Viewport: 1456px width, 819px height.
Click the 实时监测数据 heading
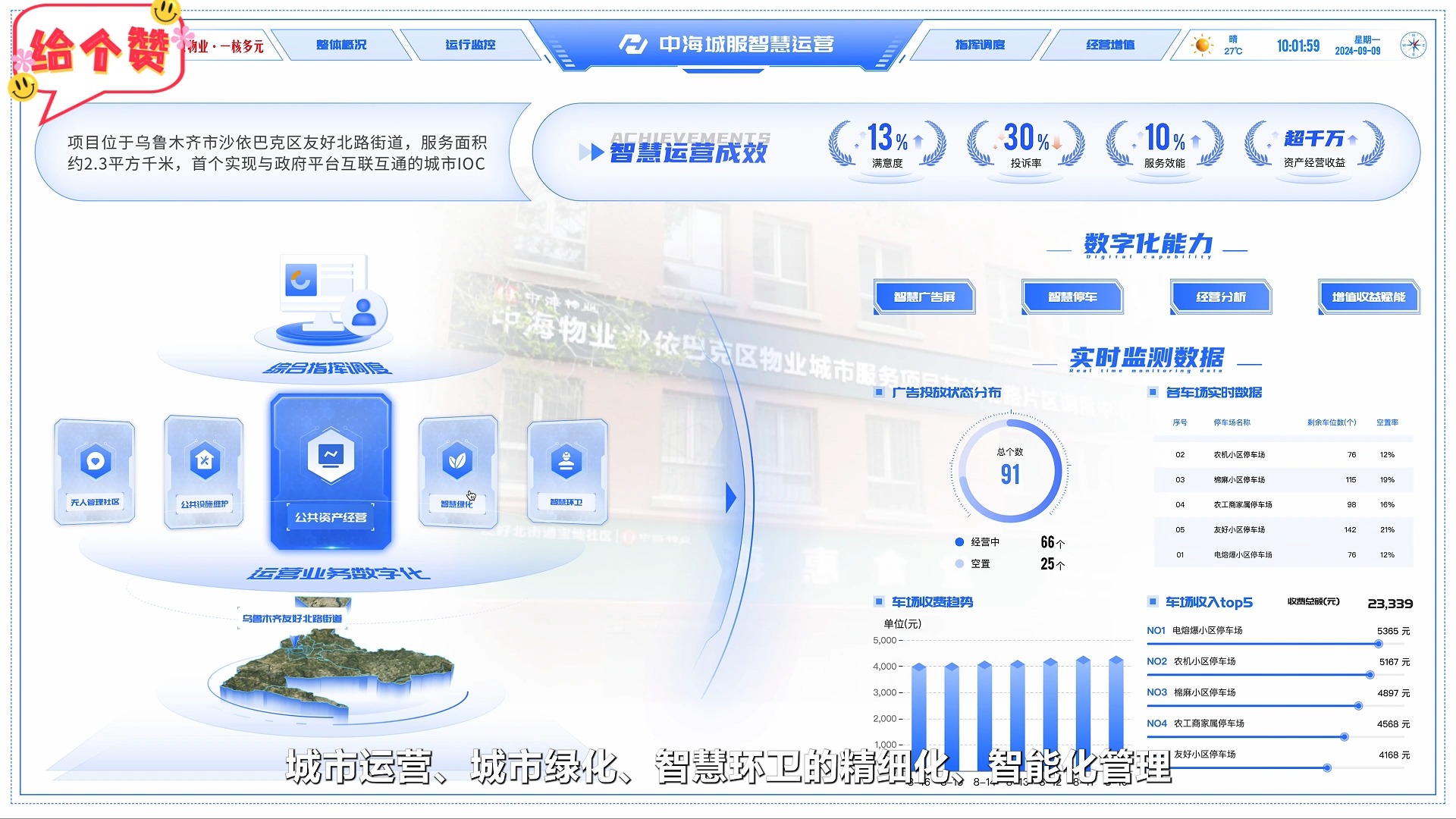(x=1147, y=357)
